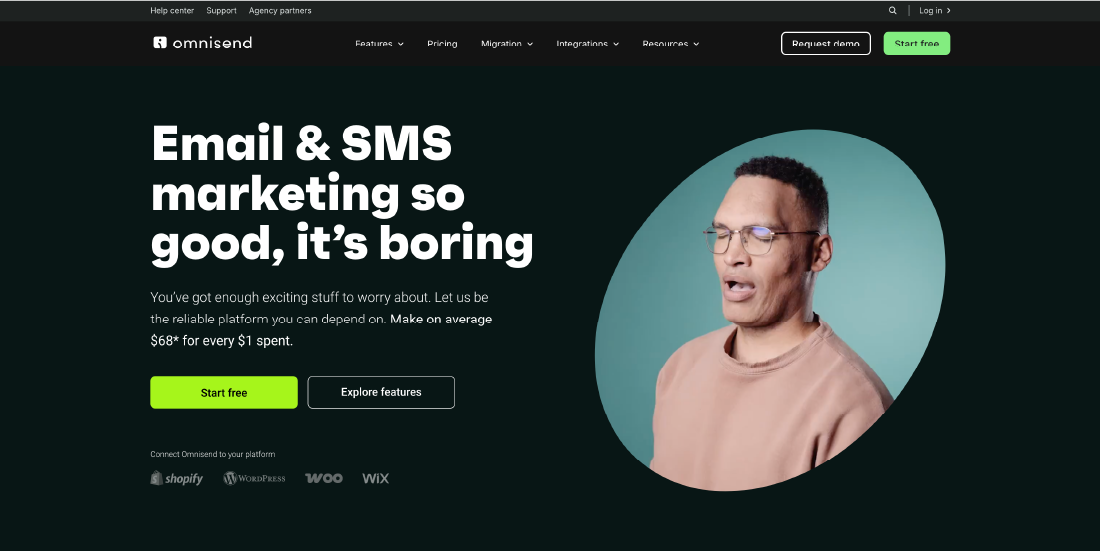Click the Shopify platform logo
The image size is (1100, 551).
coord(177,478)
